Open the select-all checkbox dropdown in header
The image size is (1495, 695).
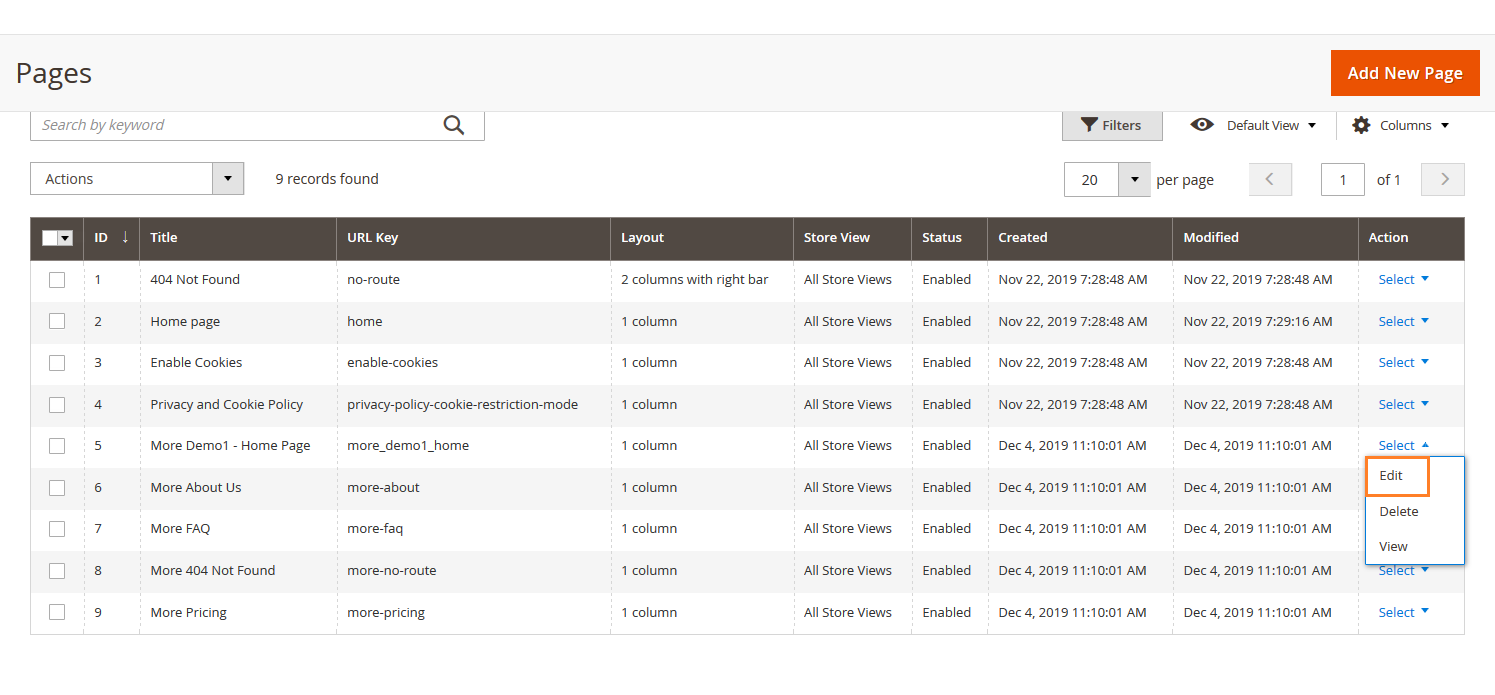[66, 238]
